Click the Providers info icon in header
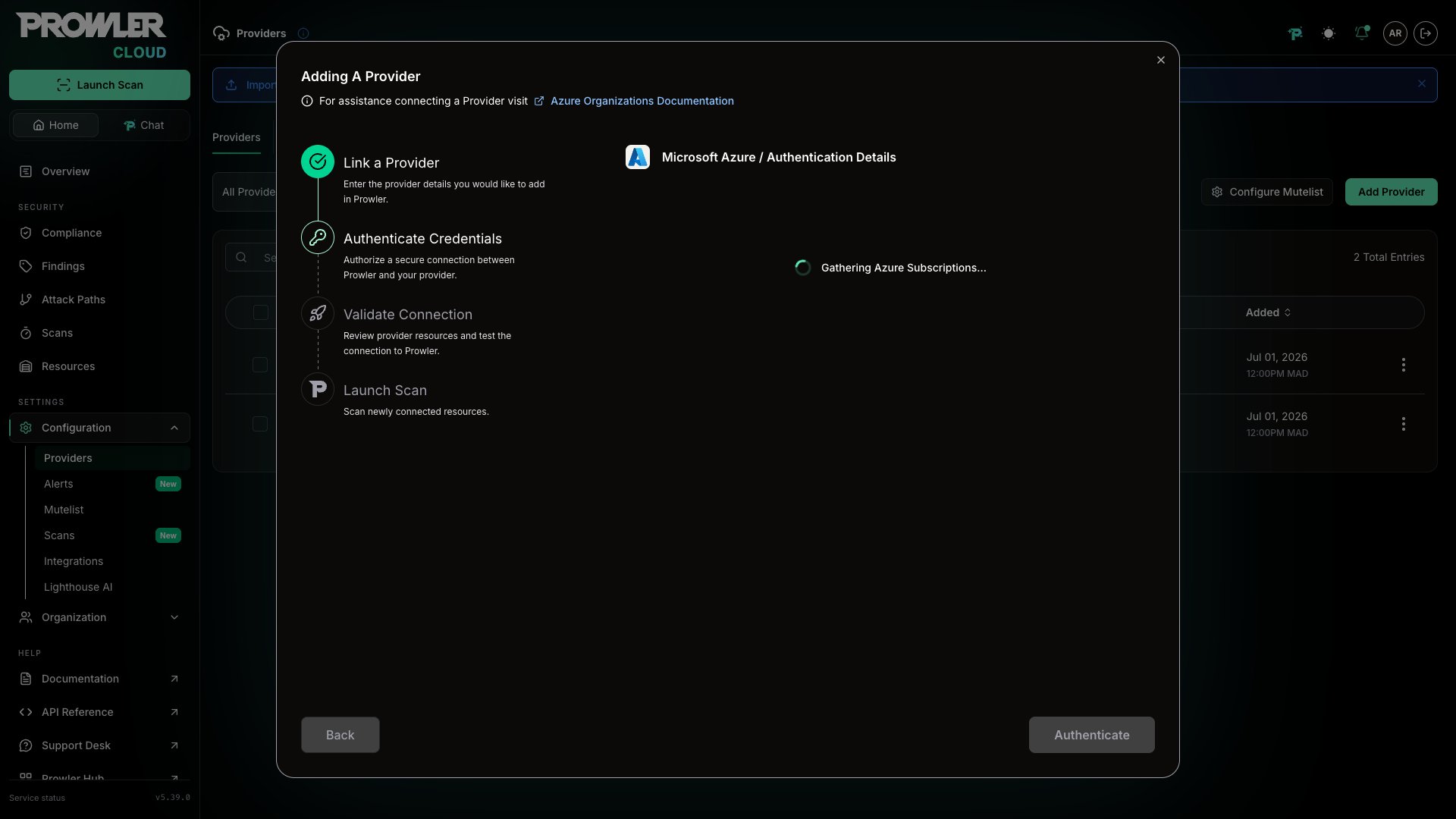The image size is (1456, 819). (303, 33)
